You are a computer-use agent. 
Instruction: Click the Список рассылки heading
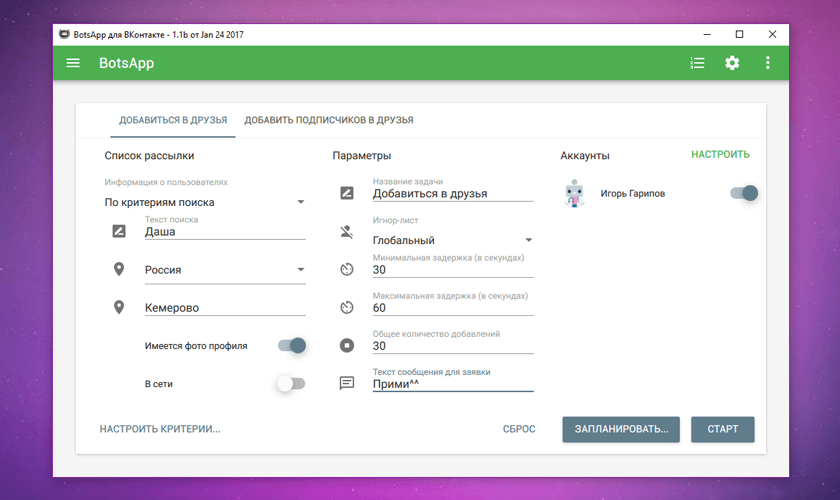click(149, 155)
